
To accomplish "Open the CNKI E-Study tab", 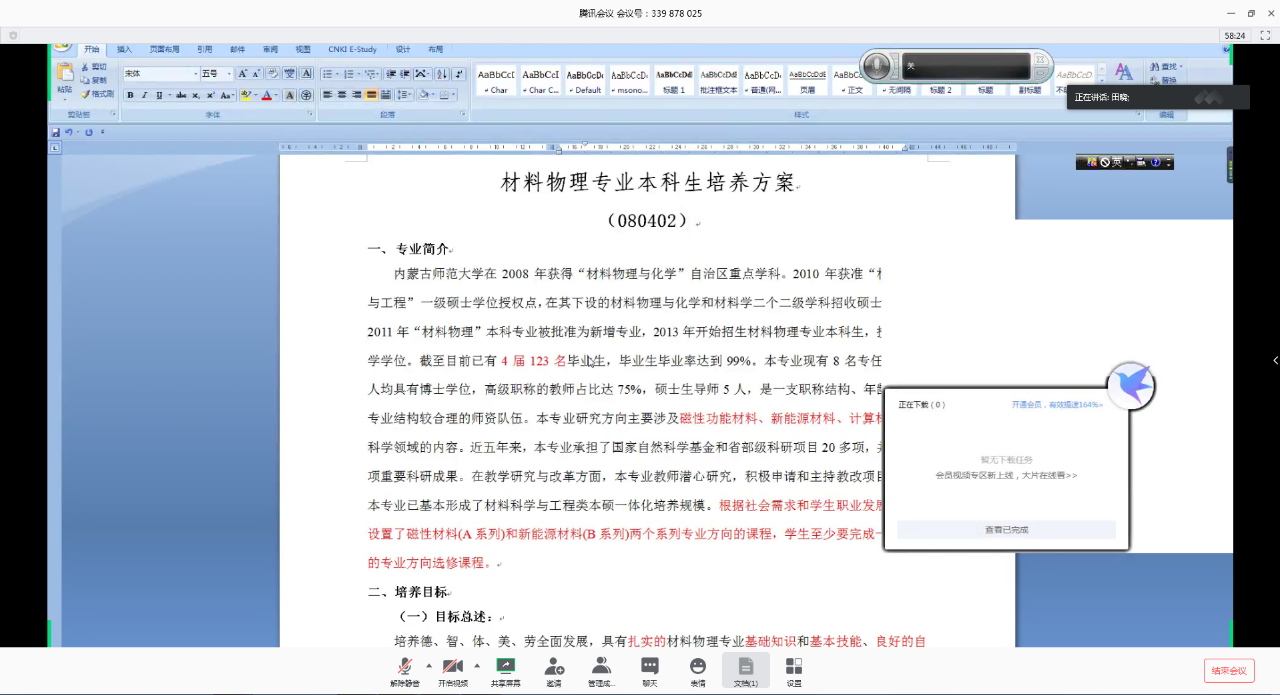I will [352, 49].
